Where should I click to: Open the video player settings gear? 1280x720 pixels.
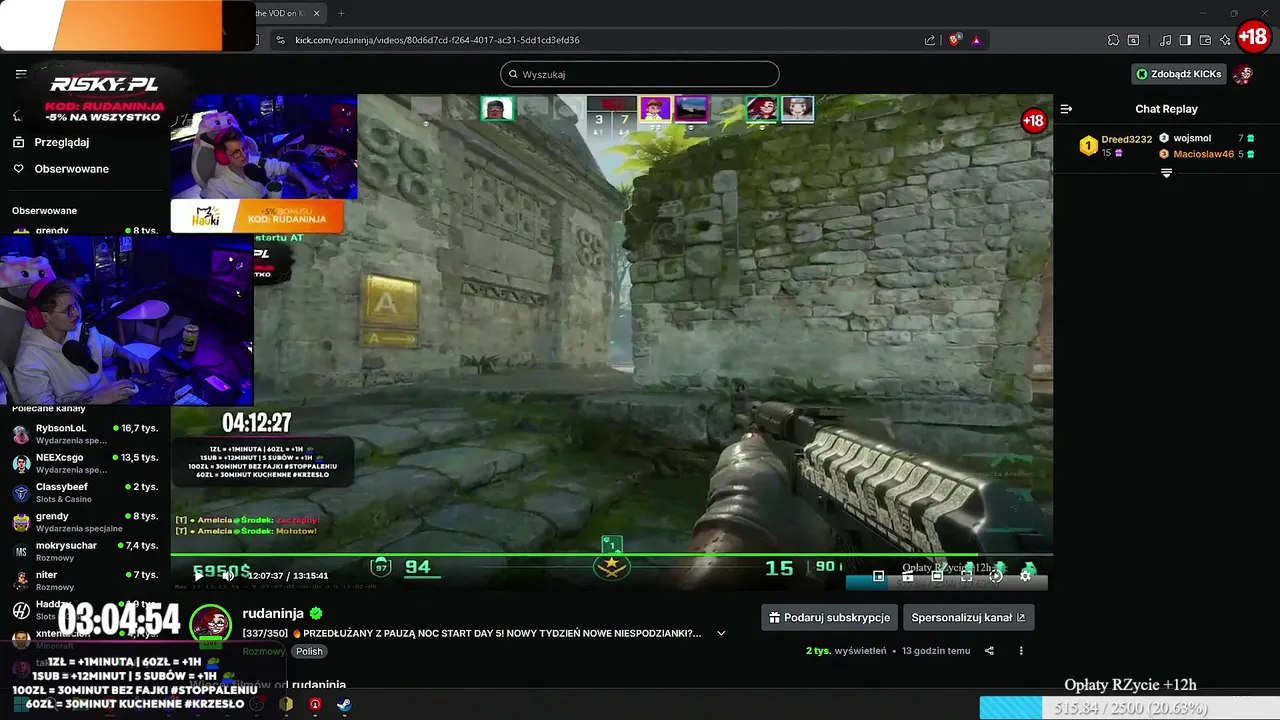(x=1025, y=576)
